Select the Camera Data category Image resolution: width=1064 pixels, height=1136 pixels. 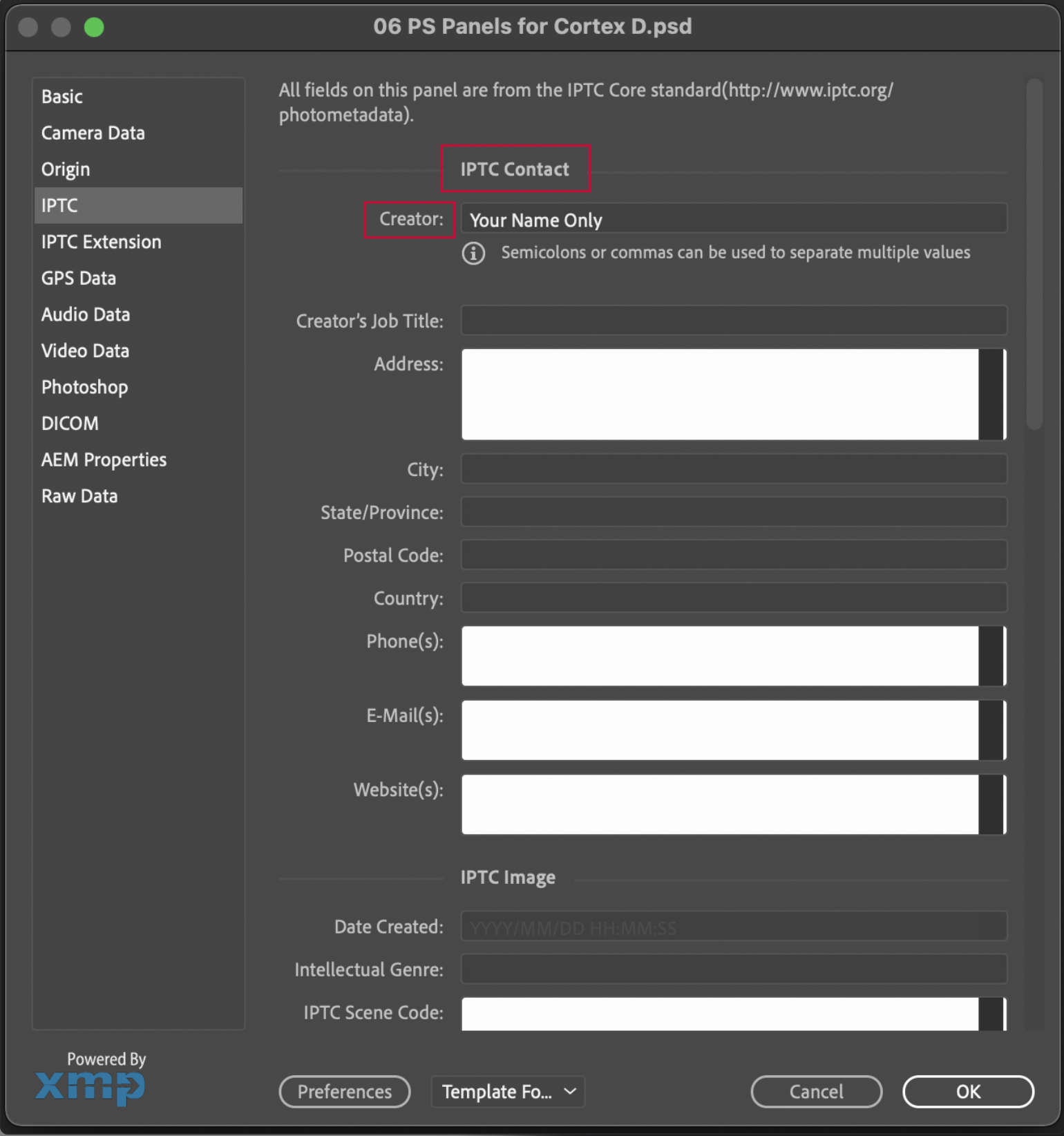pyautogui.click(x=138, y=133)
